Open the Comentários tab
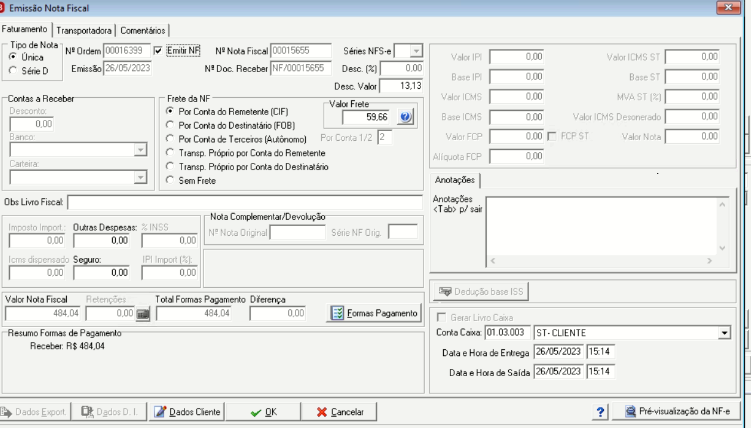 143,31
